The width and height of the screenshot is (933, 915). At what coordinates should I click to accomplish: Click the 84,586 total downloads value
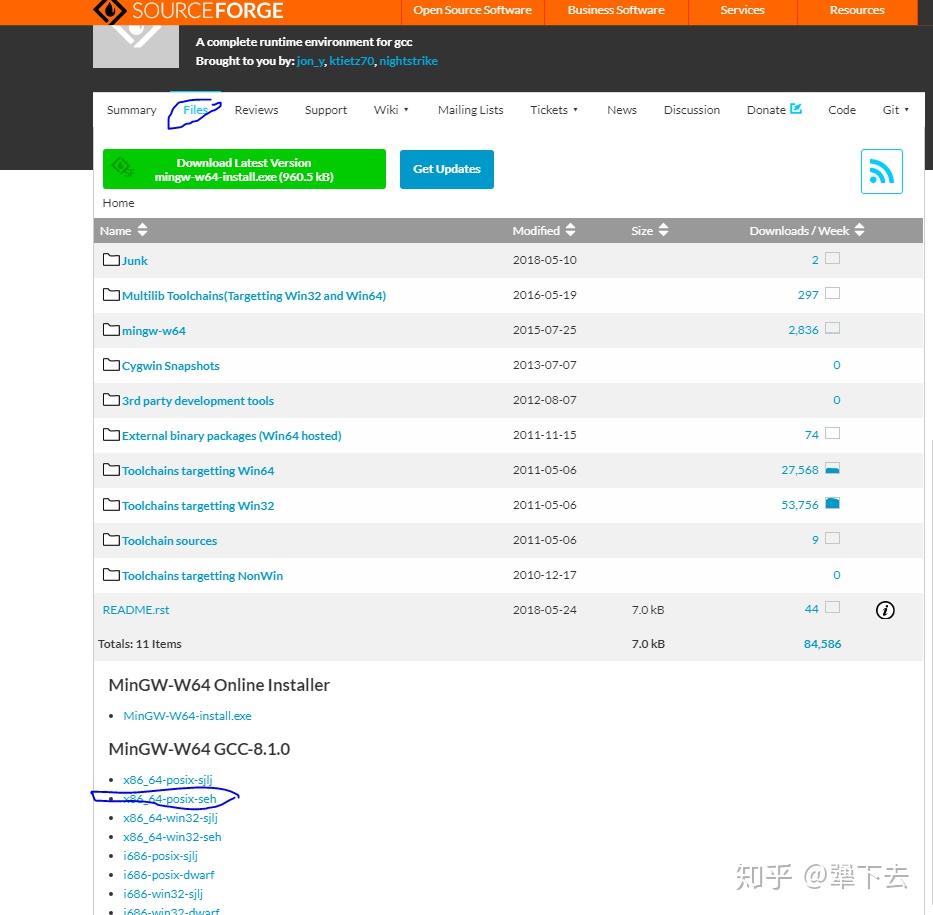(x=822, y=644)
